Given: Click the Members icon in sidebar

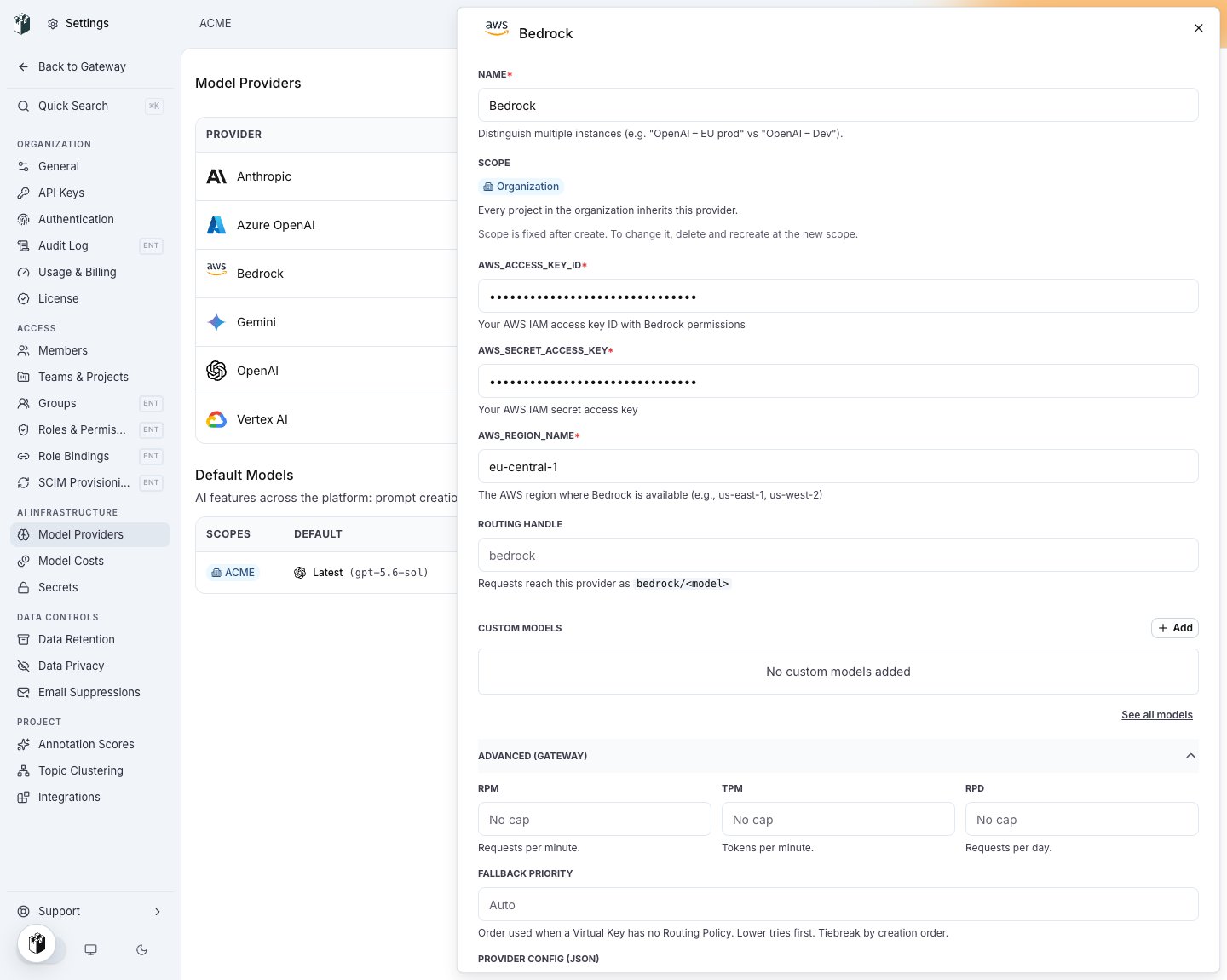Looking at the screenshot, I should pyautogui.click(x=24, y=350).
